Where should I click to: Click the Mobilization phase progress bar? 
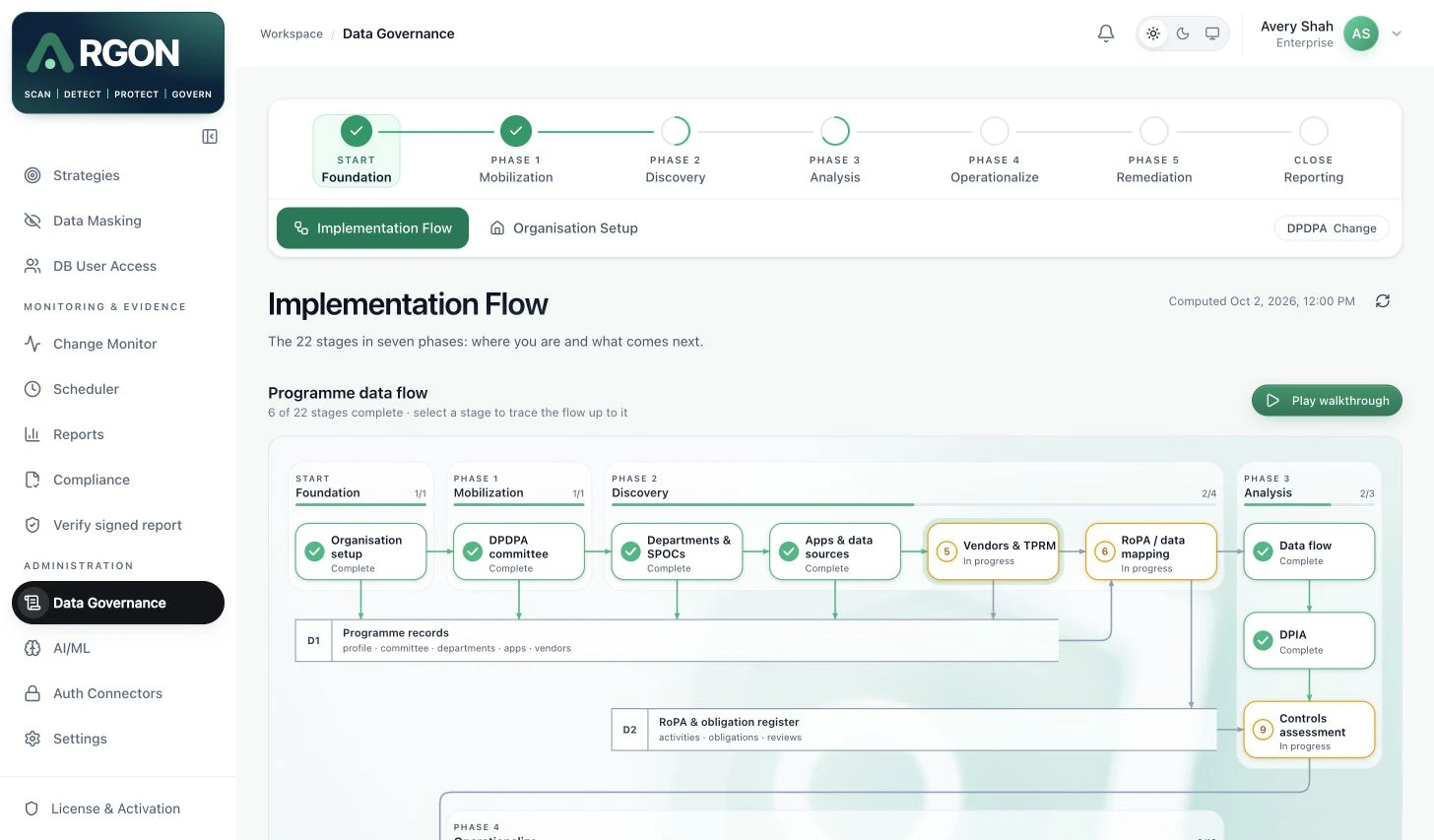pyautogui.click(x=519, y=505)
